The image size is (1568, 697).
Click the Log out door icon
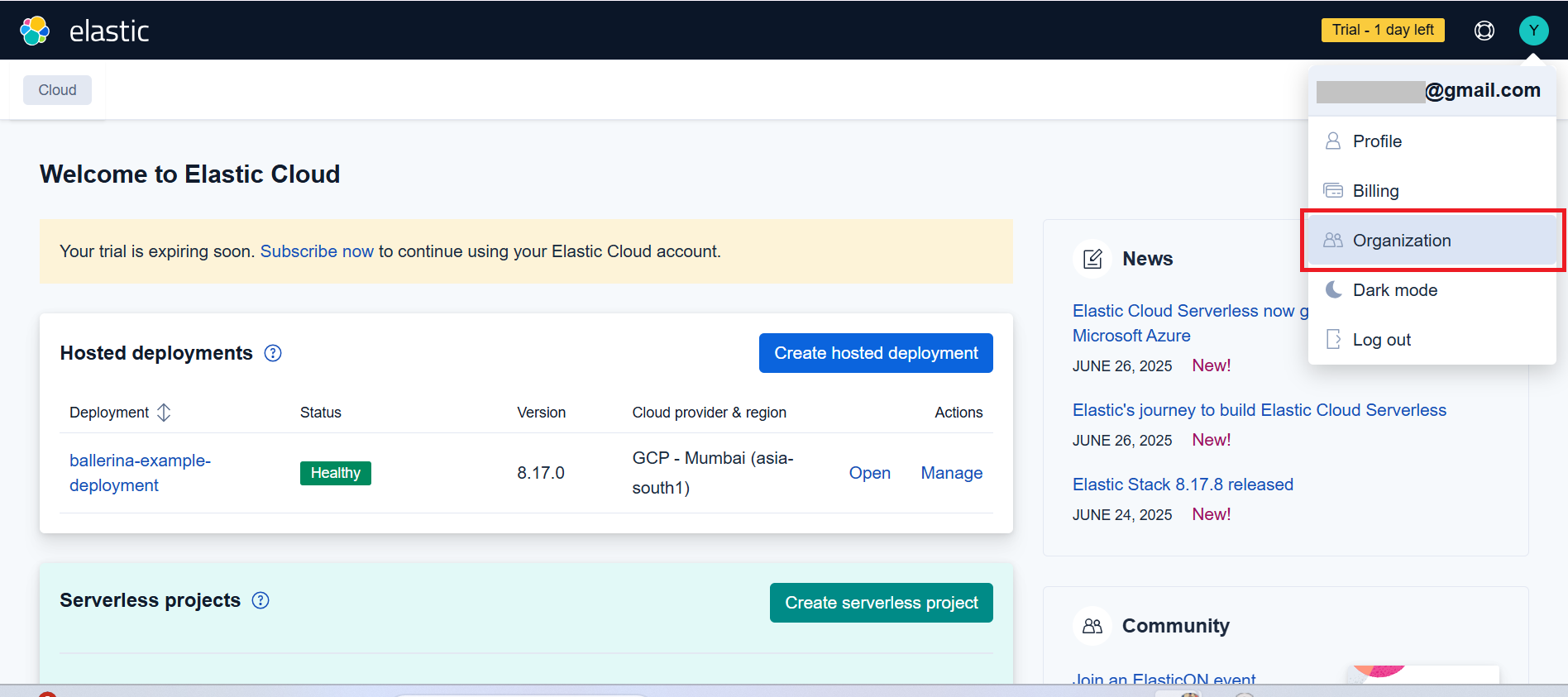point(1333,339)
